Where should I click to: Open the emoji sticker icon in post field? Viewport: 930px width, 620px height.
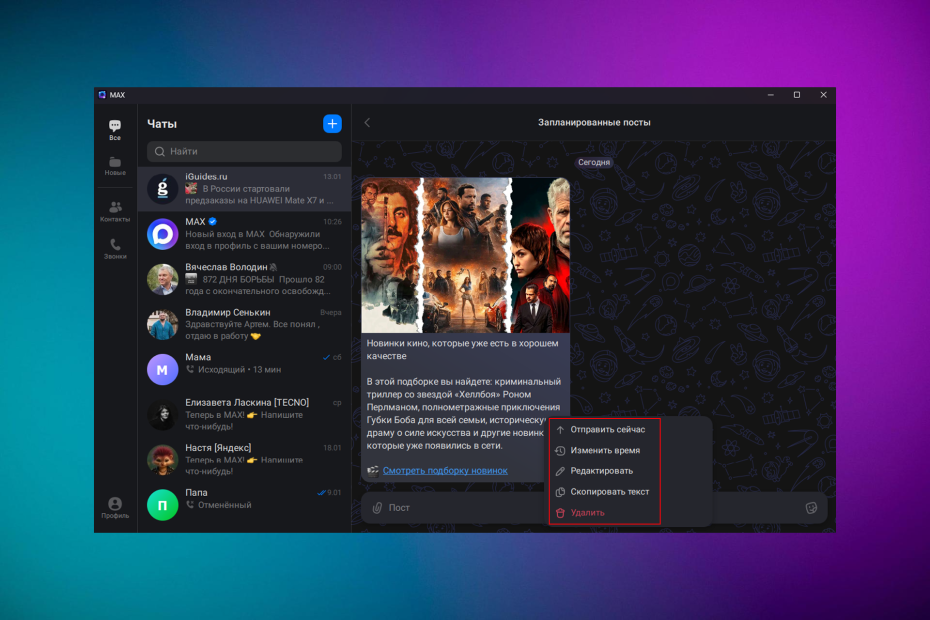(811, 508)
